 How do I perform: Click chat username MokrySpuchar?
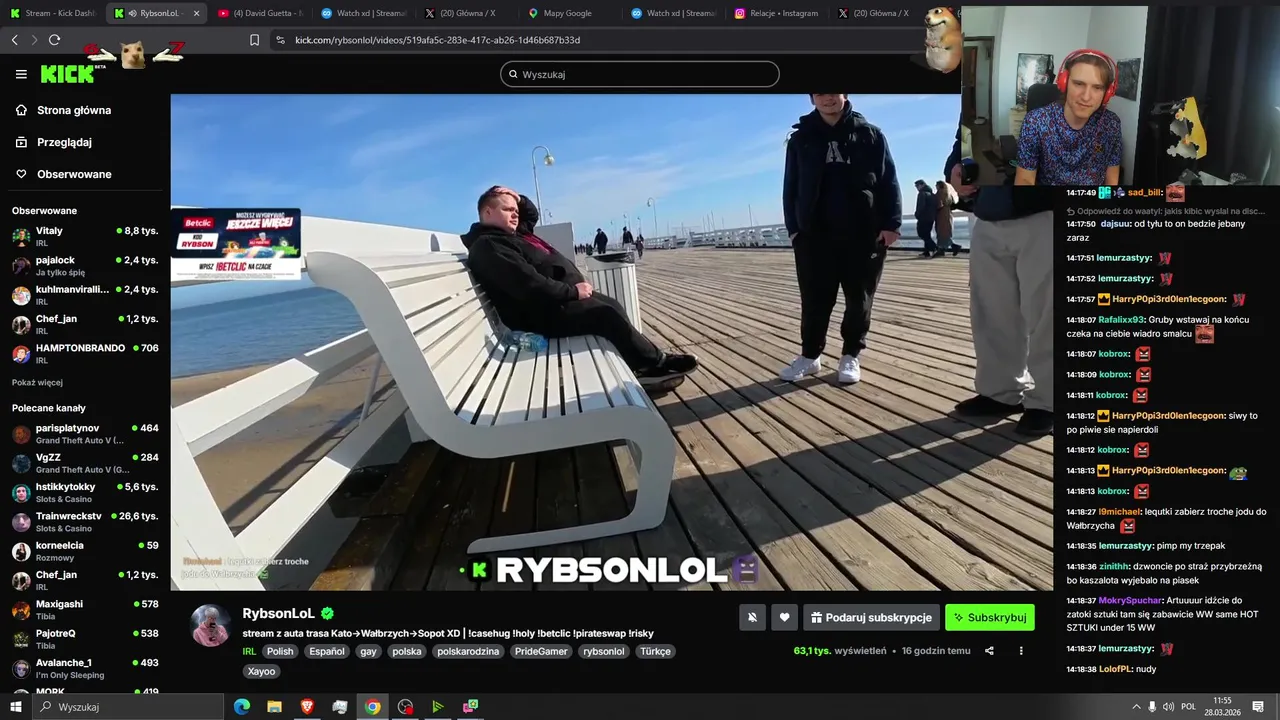[1131, 600]
